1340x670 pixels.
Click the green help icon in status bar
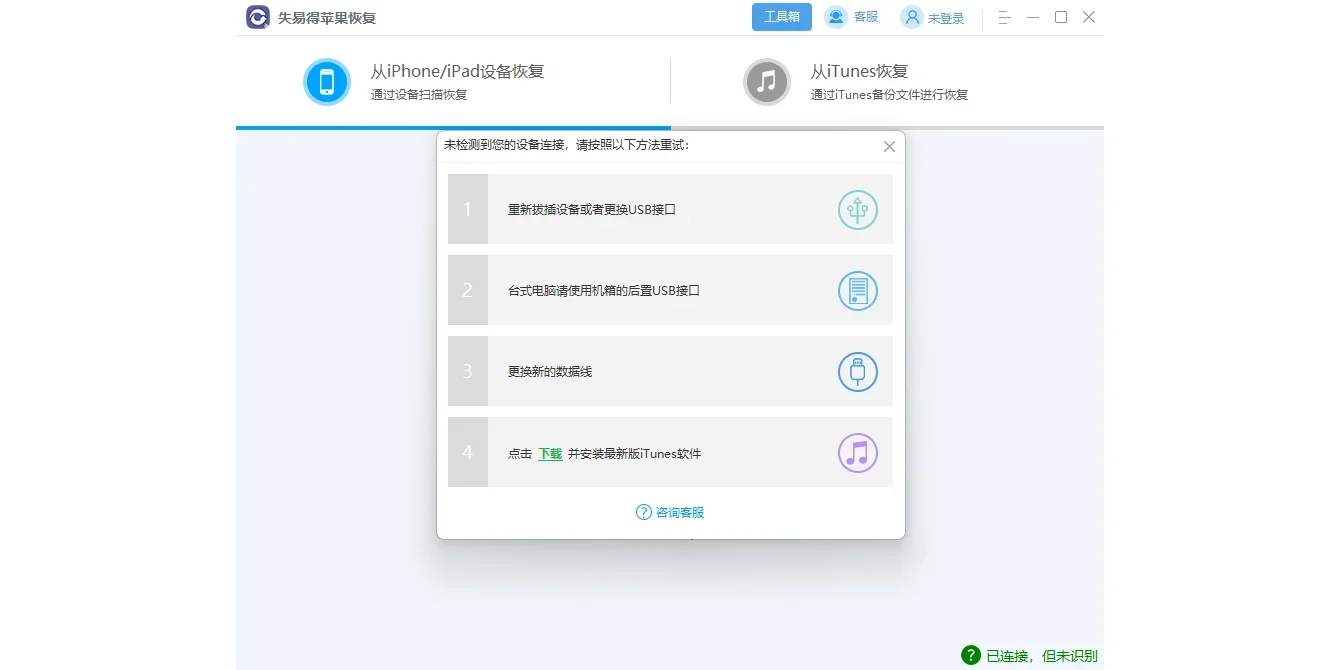pos(971,655)
